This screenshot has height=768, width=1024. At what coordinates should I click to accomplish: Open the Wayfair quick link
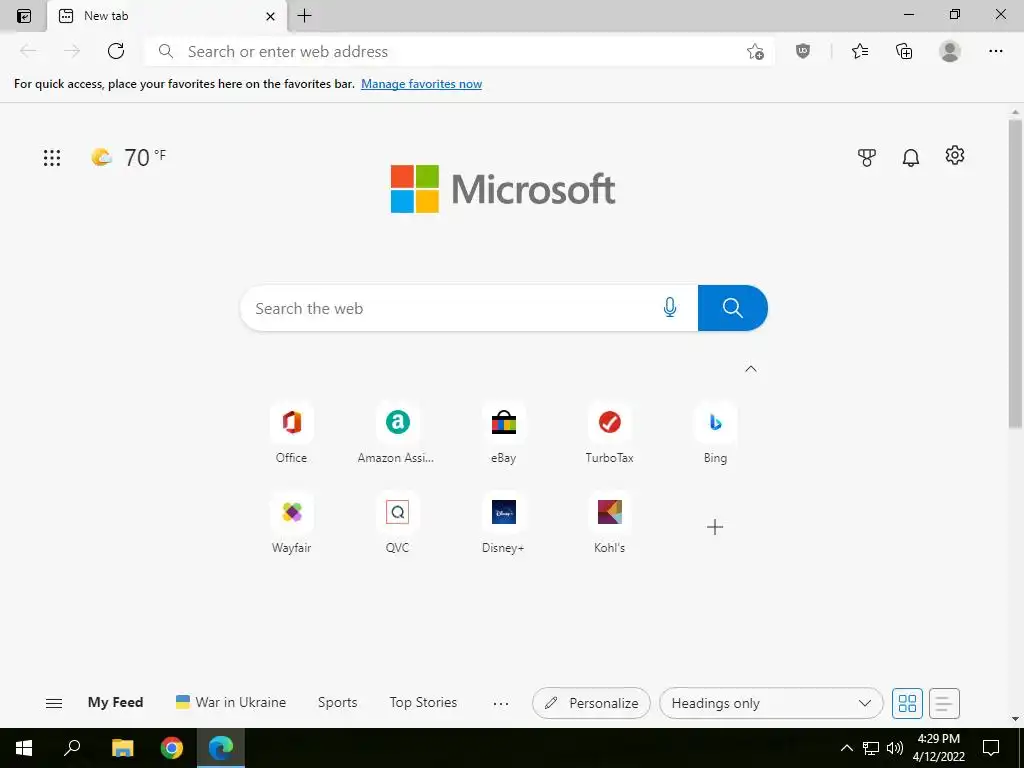pyautogui.click(x=291, y=524)
